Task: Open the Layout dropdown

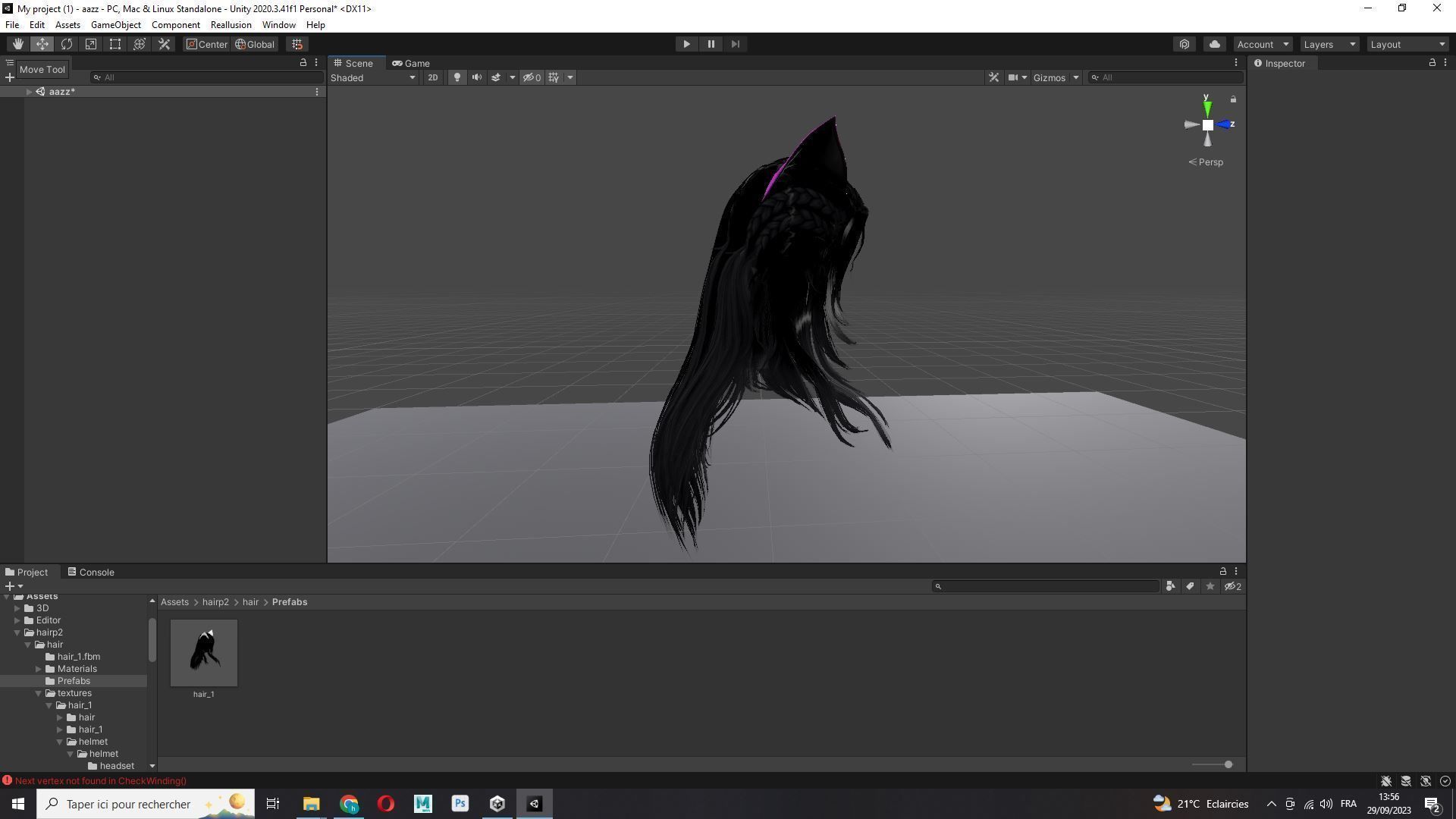Action: (1407, 44)
